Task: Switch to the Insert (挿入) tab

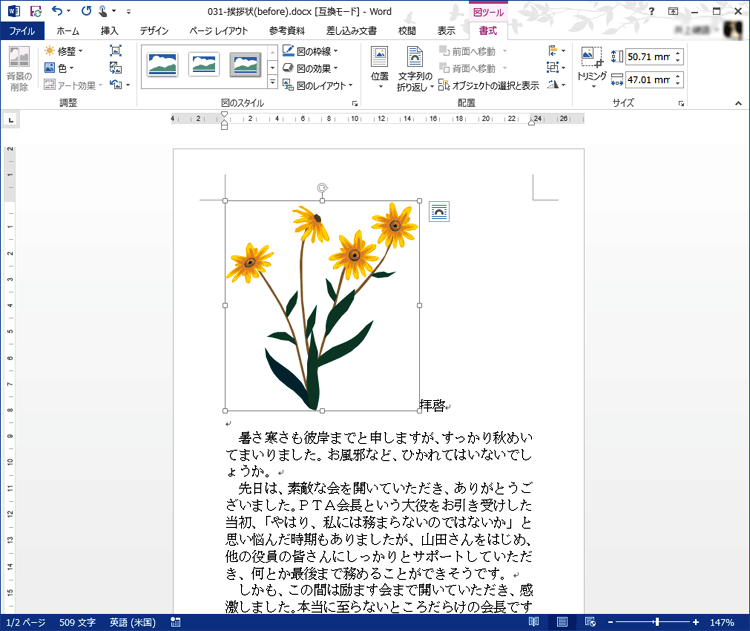Action: click(109, 31)
